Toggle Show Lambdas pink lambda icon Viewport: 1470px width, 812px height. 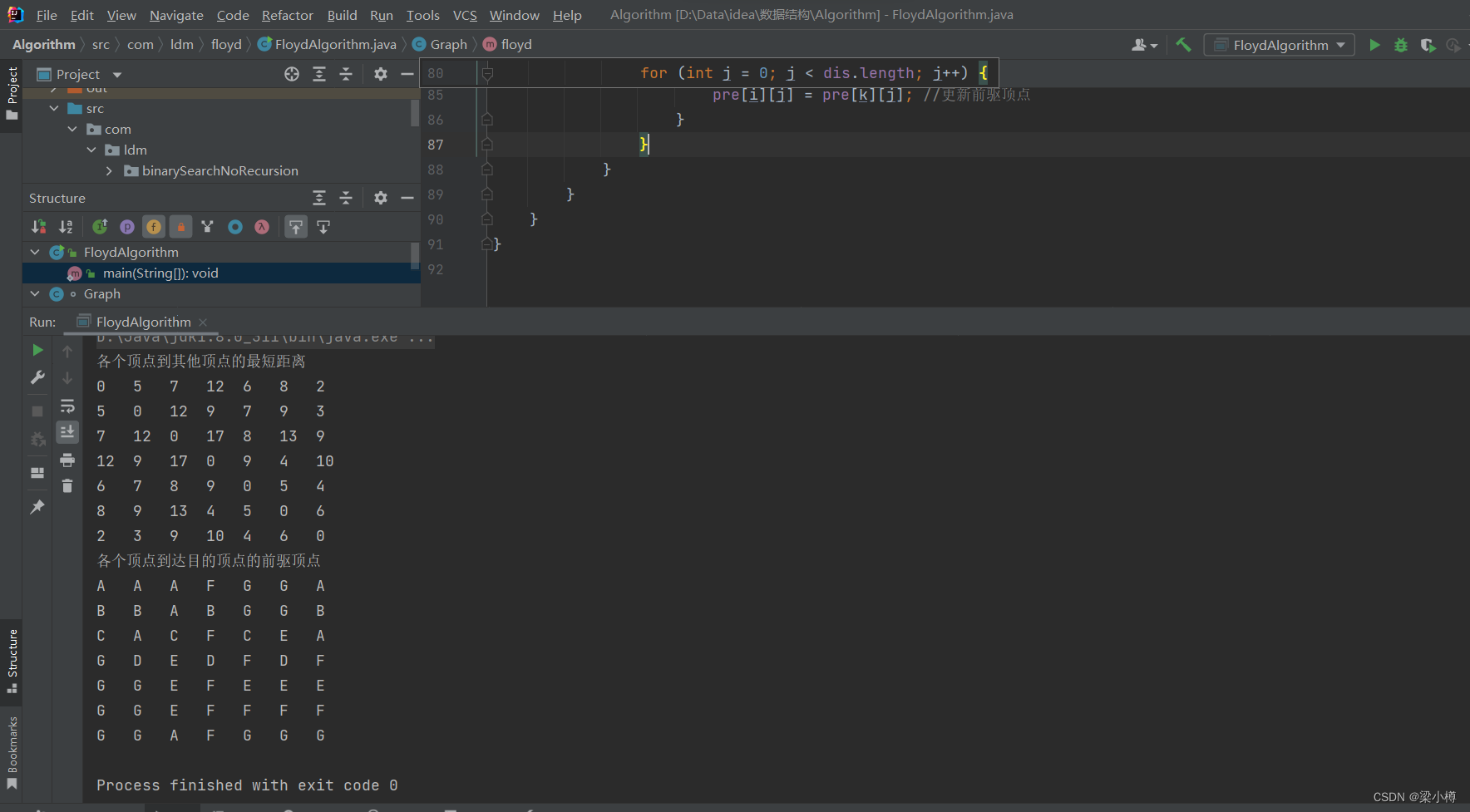(262, 227)
